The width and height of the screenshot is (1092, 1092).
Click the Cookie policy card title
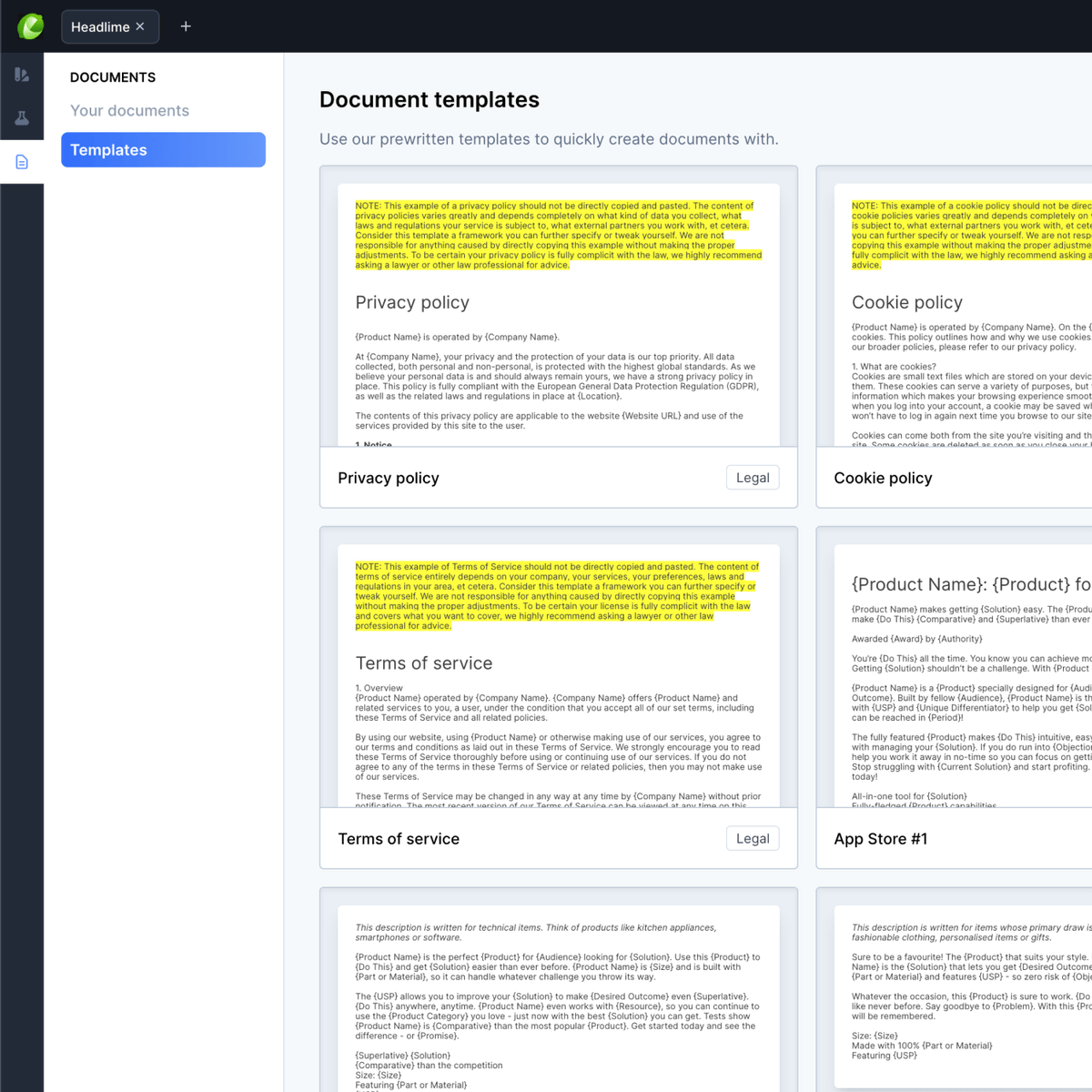884,478
